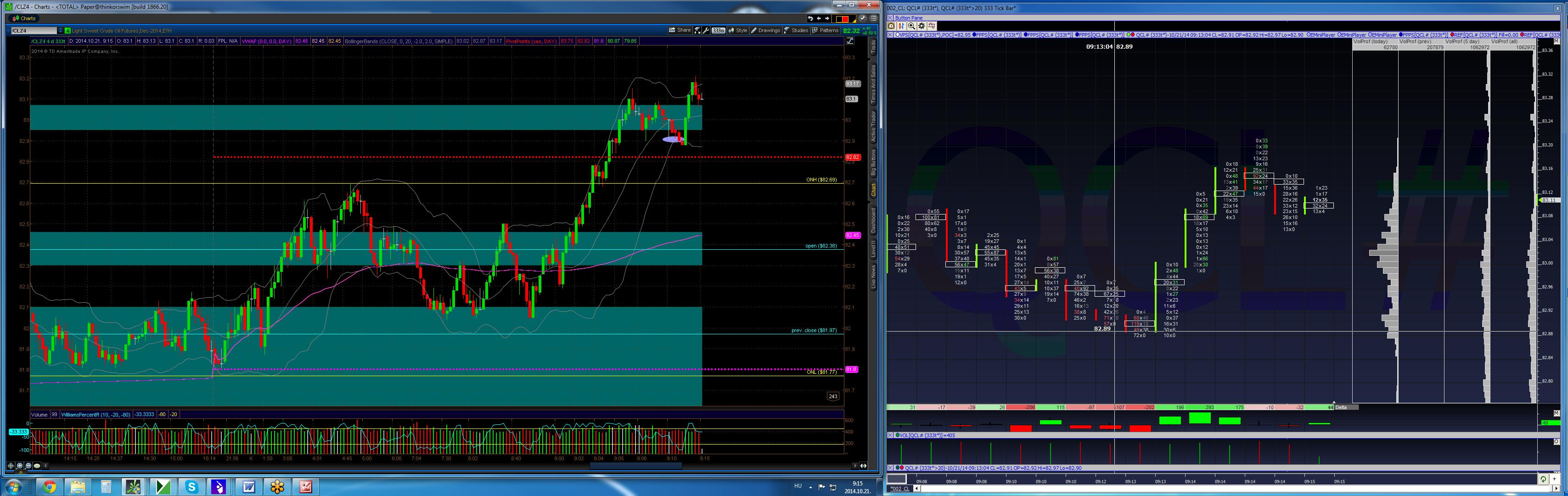Toggle the VOL[QCL# (333t*)]=405 study circle
Image resolution: width=1568 pixels, height=496 pixels.
pos(898,436)
